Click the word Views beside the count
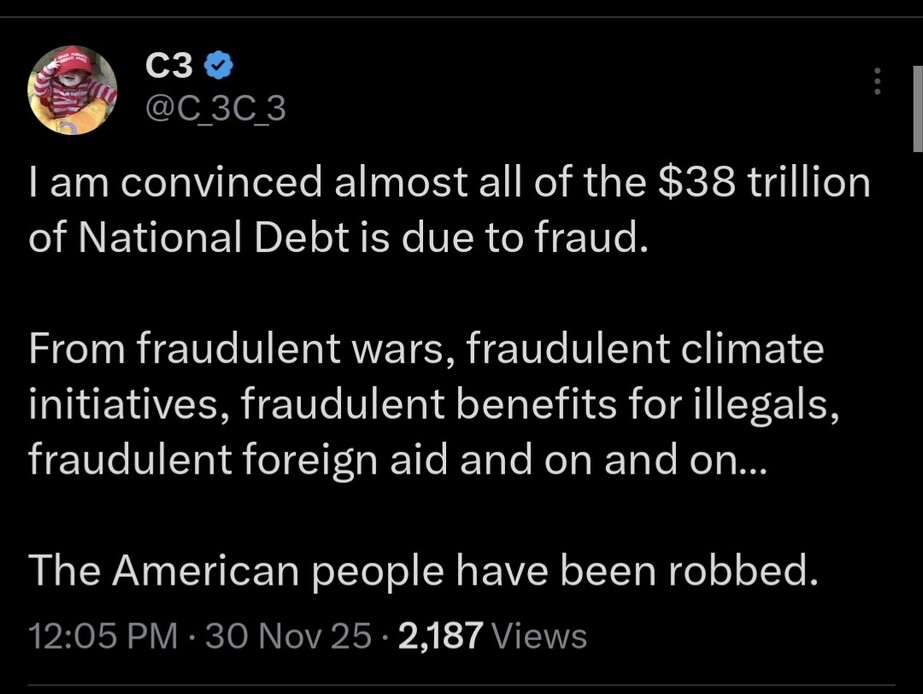Image resolution: width=923 pixels, height=694 pixels. tap(540, 635)
